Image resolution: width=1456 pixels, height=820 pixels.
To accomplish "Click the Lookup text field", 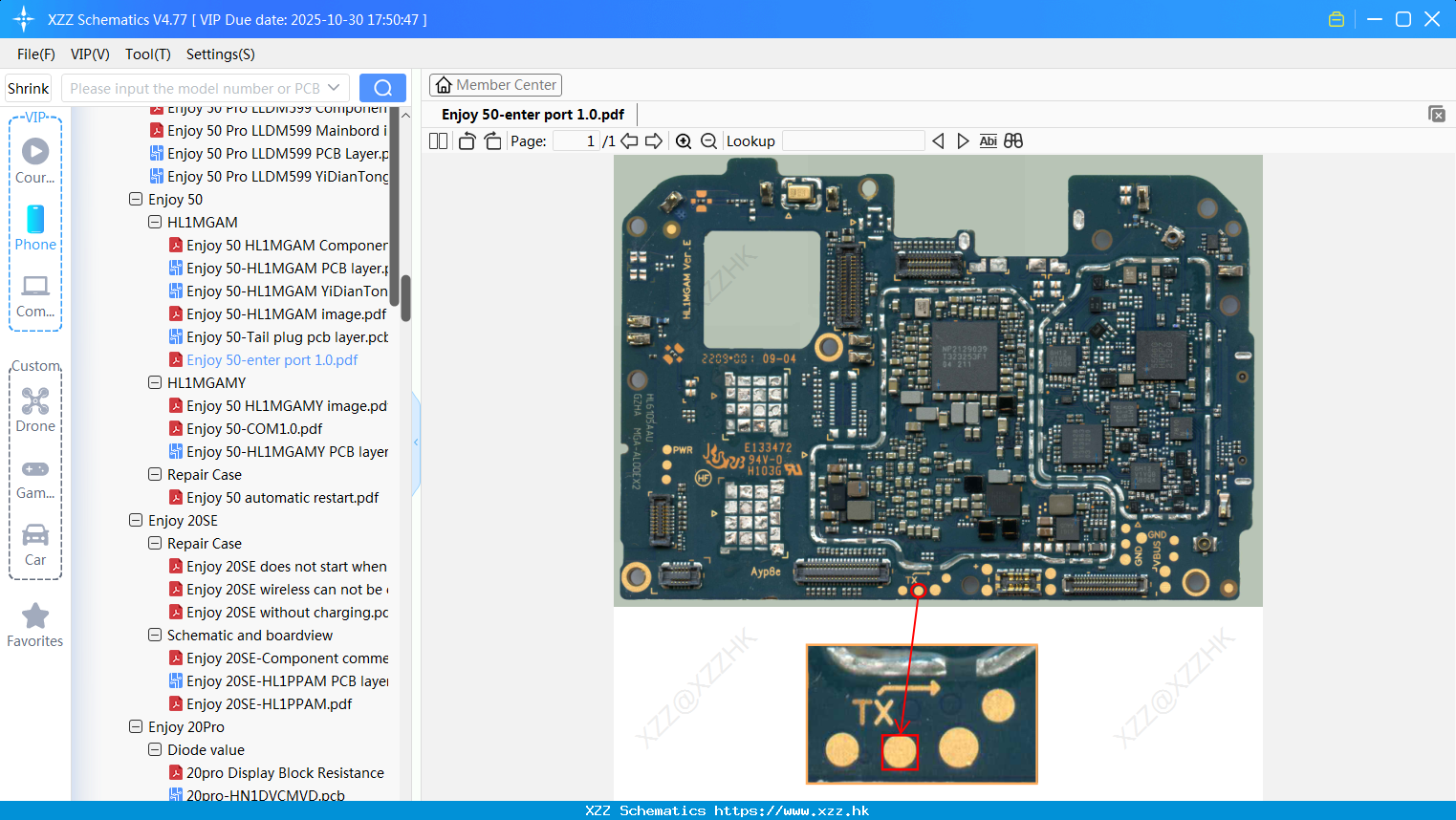I will coord(854,140).
